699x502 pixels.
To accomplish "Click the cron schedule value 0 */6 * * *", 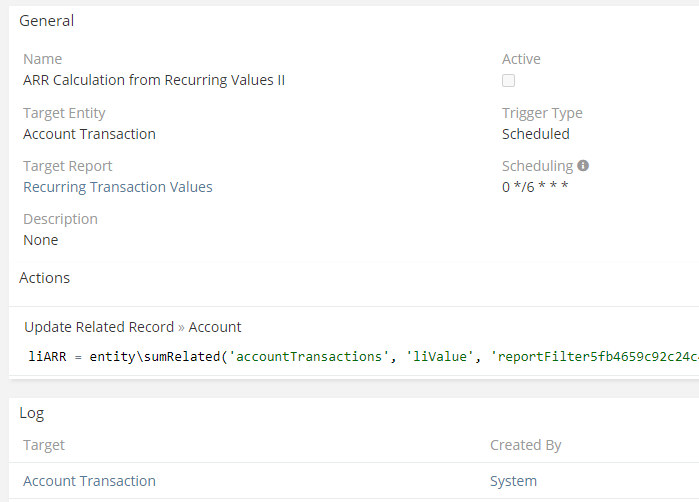I will coord(535,187).
